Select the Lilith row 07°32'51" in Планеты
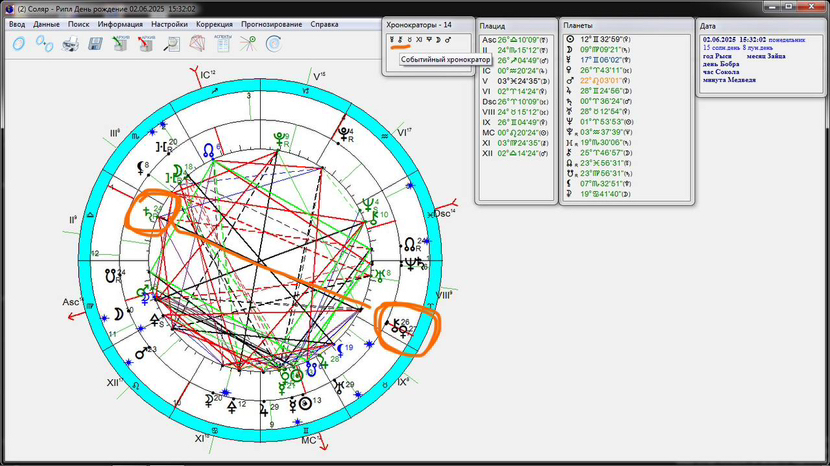 [x=599, y=184]
